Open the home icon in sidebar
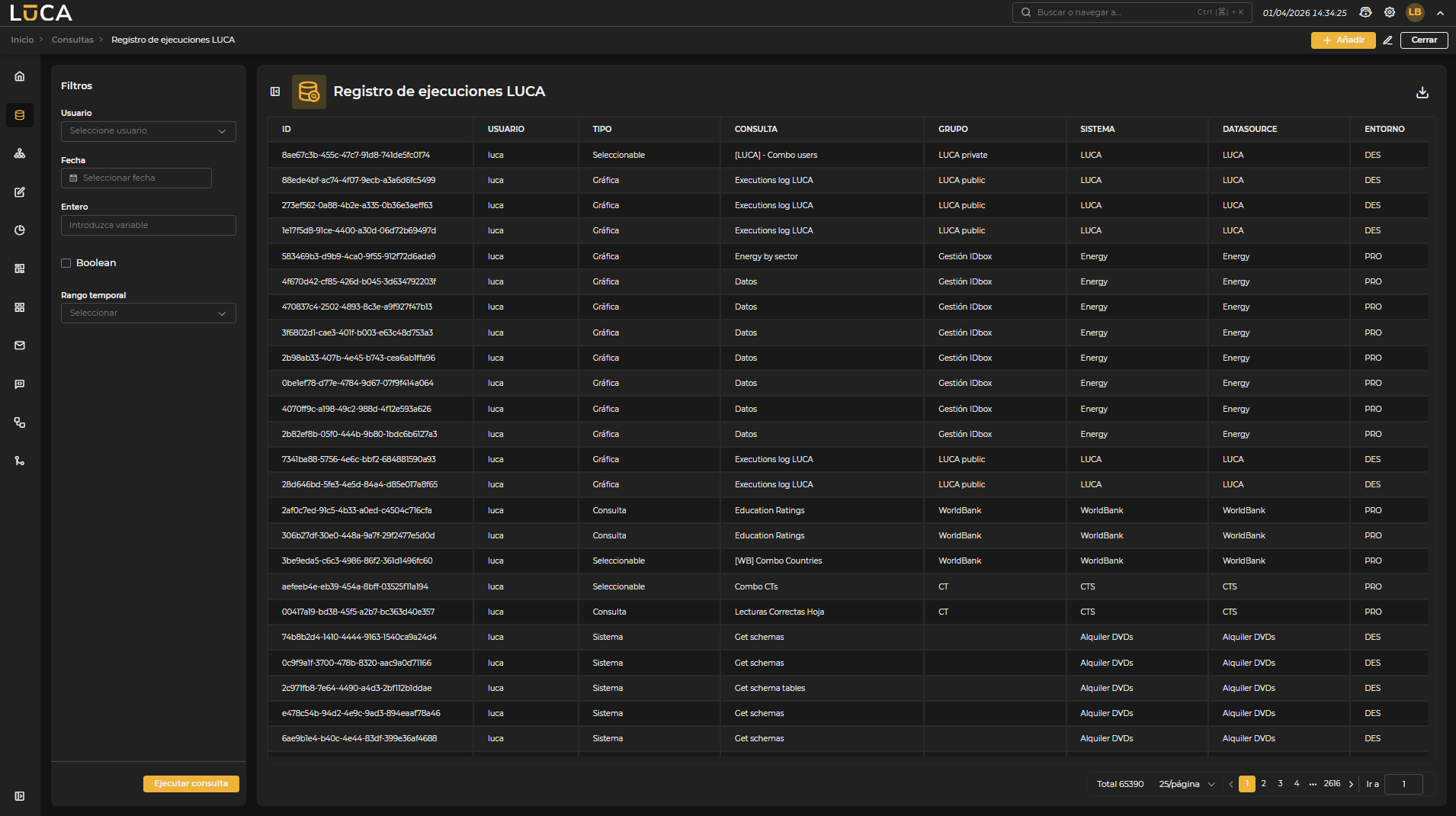Viewport: 1456px width, 816px height. click(20, 76)
